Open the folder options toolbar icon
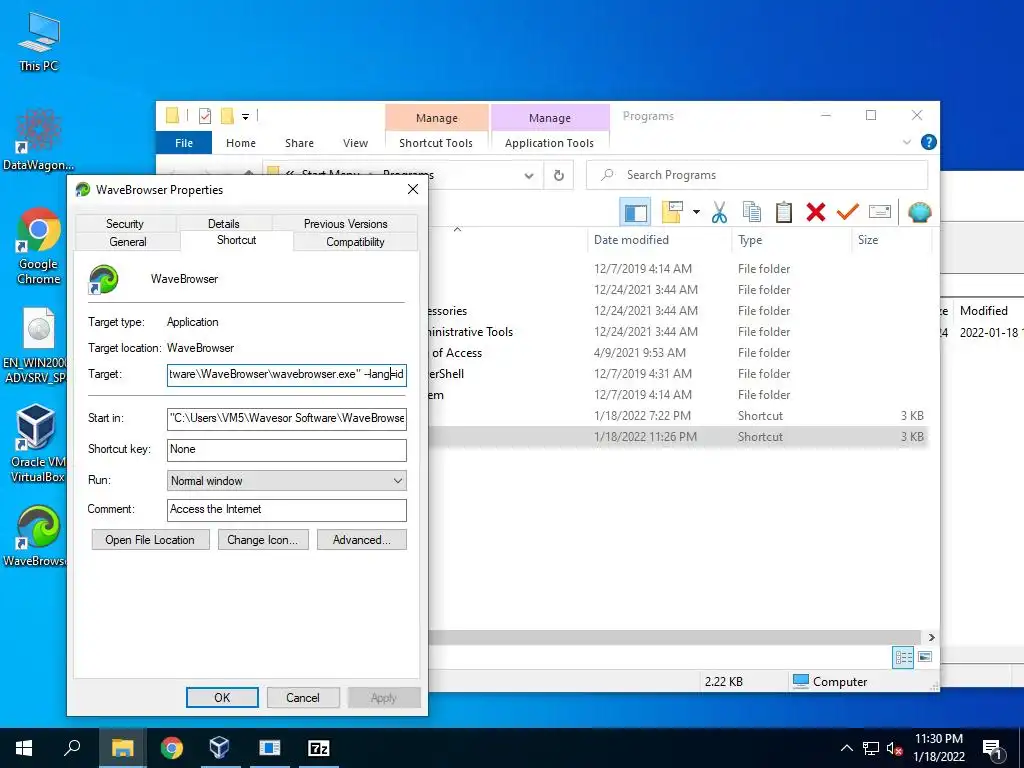The width and height of the screenshot is (1024, 768). click(x=673, y=212)
